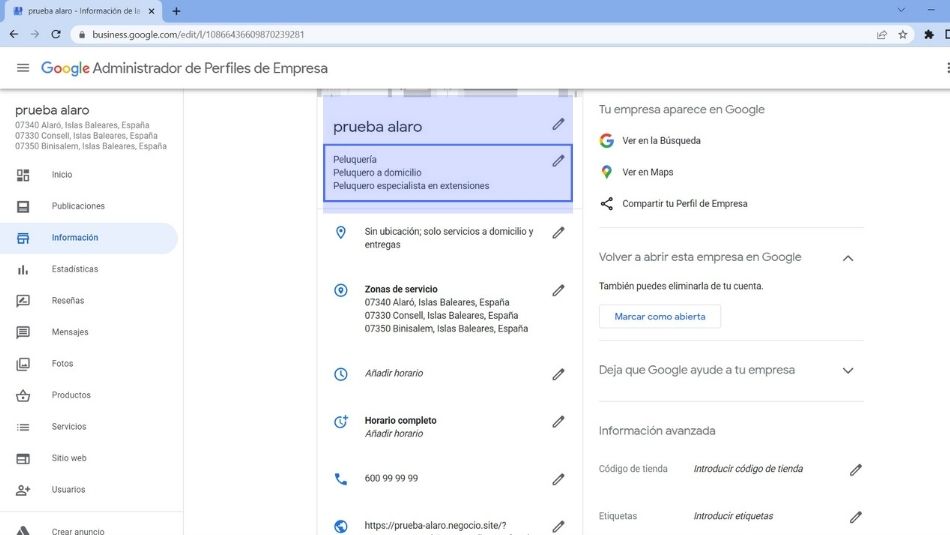Open Ver en la Búsqueda link

[660, 141]
